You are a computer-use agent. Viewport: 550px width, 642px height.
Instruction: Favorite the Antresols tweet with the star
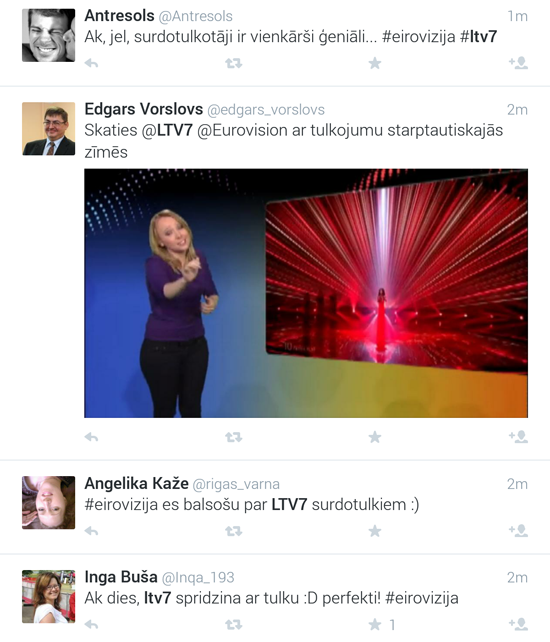click(375, 63)
